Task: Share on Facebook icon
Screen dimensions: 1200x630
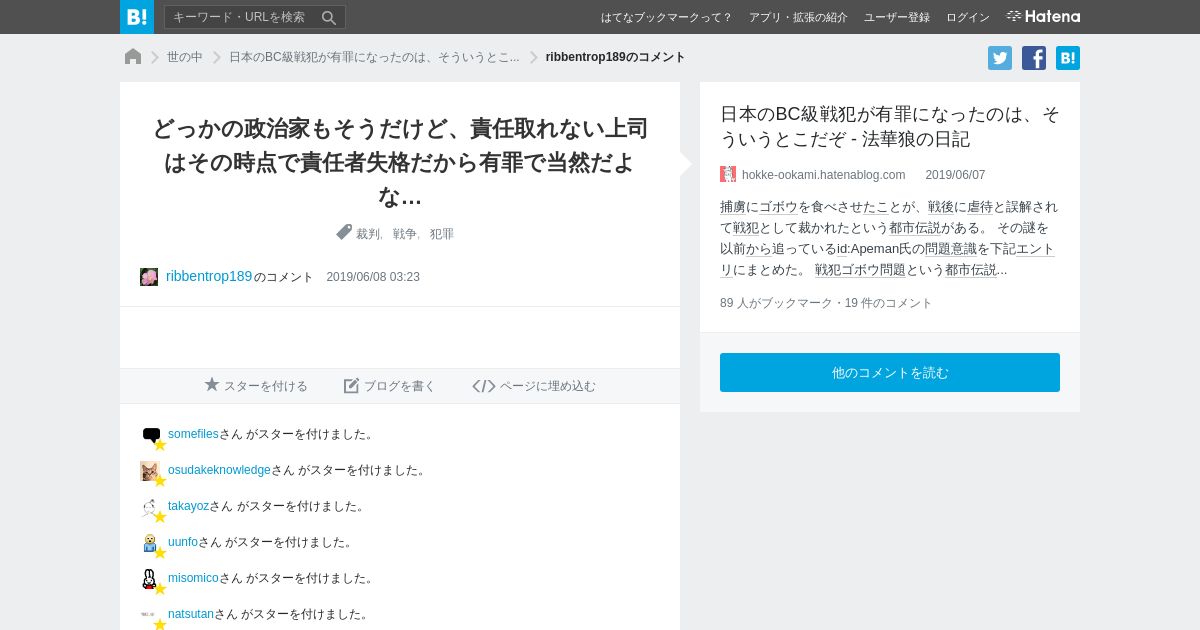Action: click(1034, 58)
